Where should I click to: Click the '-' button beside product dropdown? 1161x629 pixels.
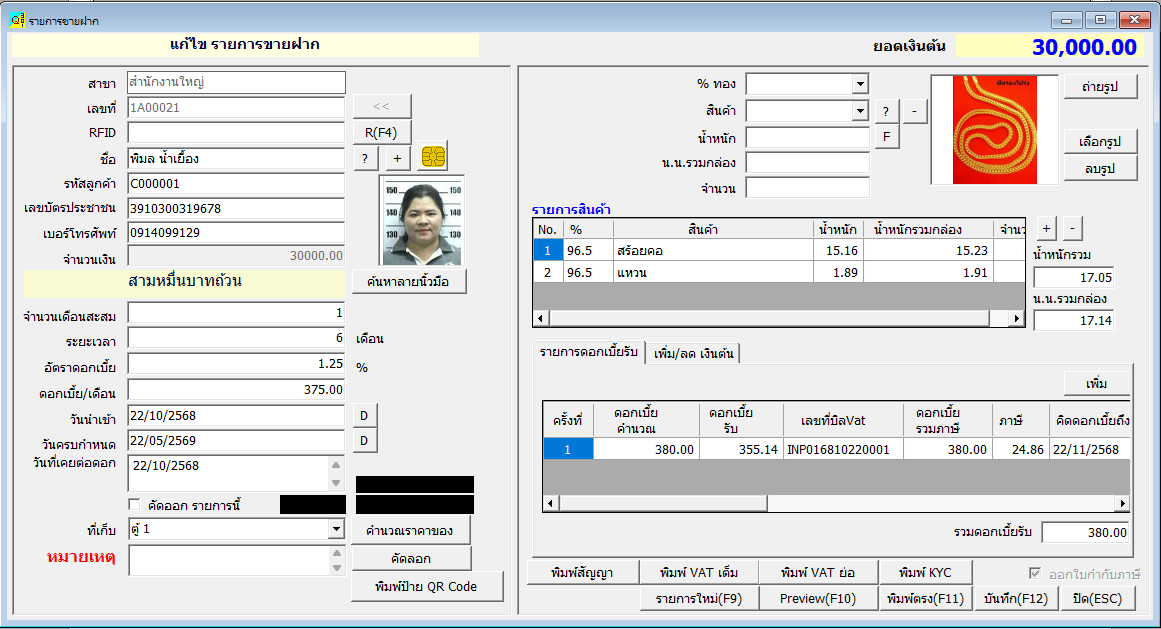[915, 110]
